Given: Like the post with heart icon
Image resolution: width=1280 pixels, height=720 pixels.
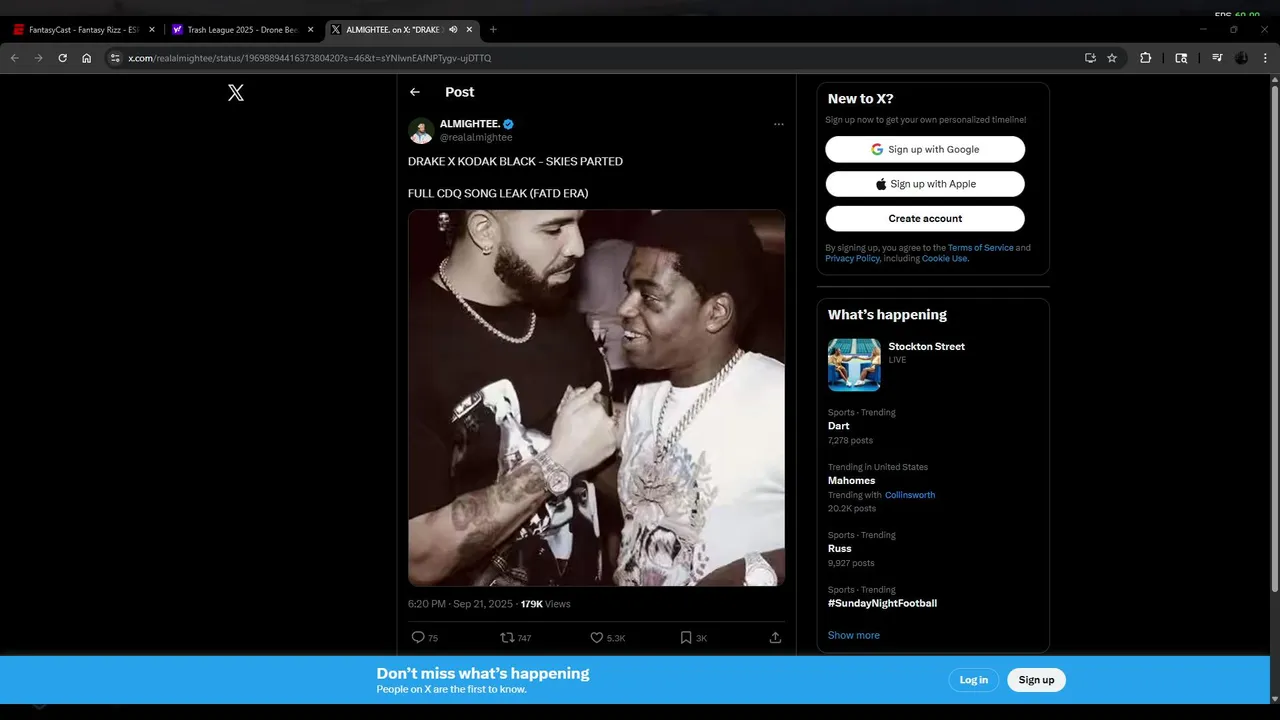Looking at the screenshot, I should click(597, 637).
